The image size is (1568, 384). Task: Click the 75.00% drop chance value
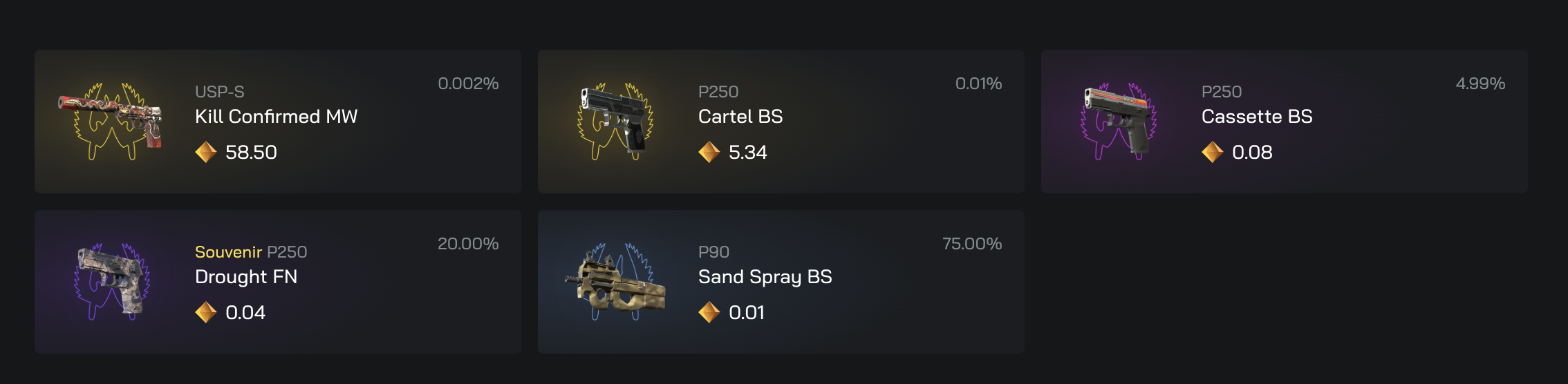(971, 244)
